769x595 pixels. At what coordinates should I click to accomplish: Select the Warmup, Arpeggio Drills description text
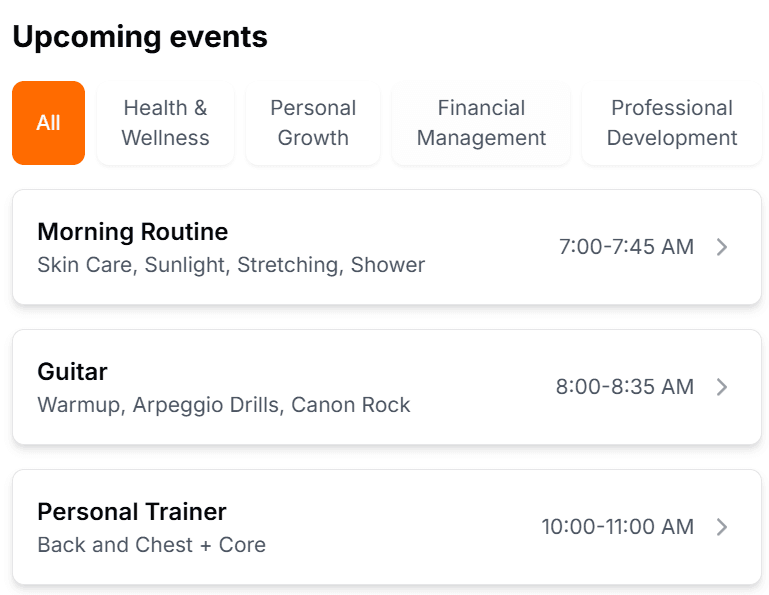tap(224, 405)
